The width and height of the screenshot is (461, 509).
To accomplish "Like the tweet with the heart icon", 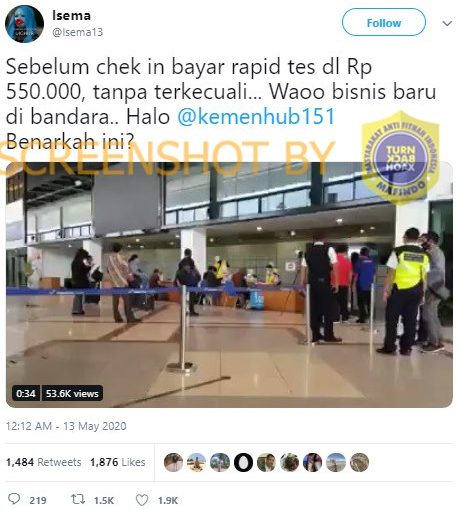I will [142, 500].
